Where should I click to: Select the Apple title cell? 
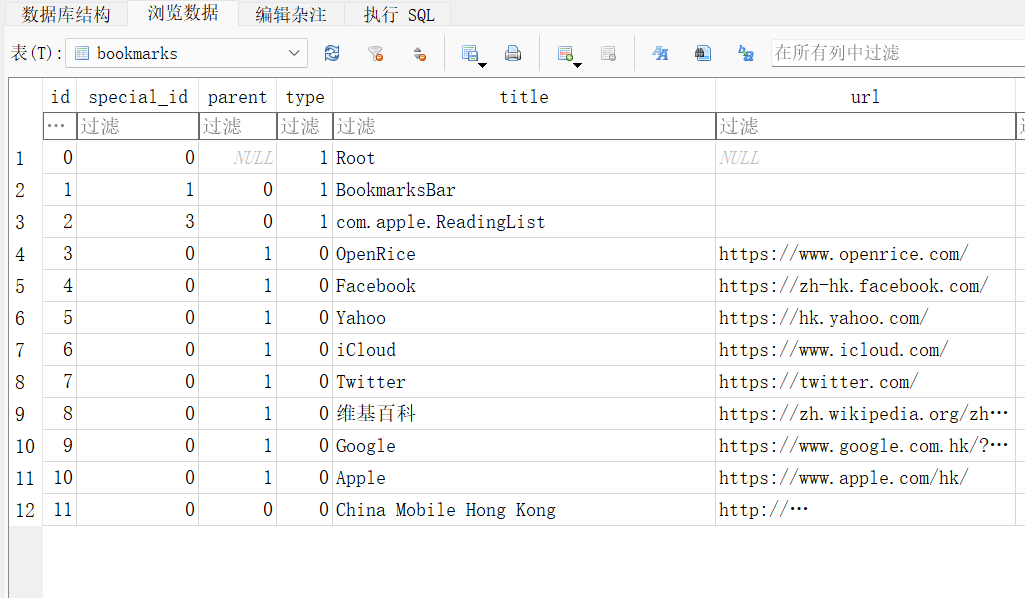click(524, 478)
